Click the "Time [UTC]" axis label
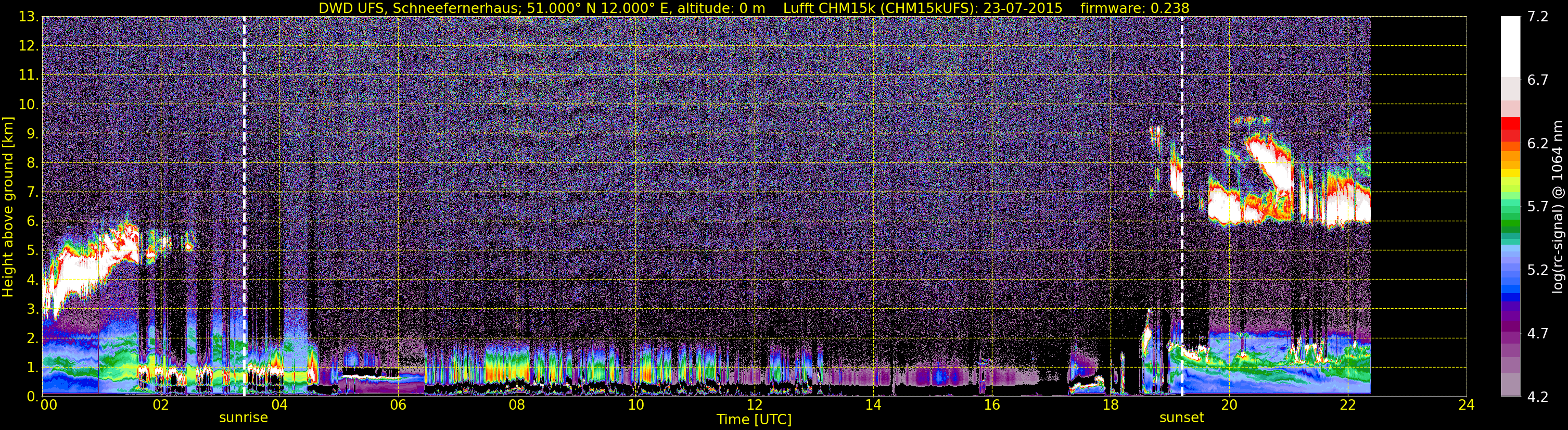 [x=754, y=420]
